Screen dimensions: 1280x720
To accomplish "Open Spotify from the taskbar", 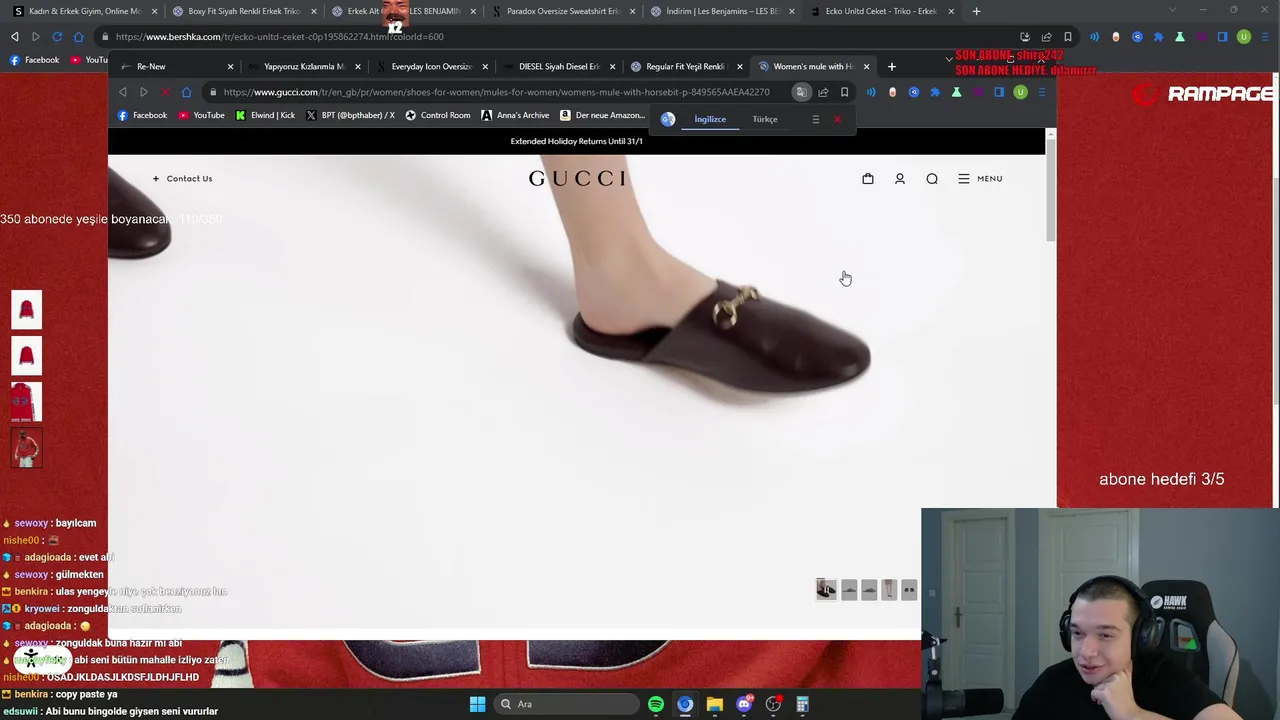I will [x=656, y=704].
